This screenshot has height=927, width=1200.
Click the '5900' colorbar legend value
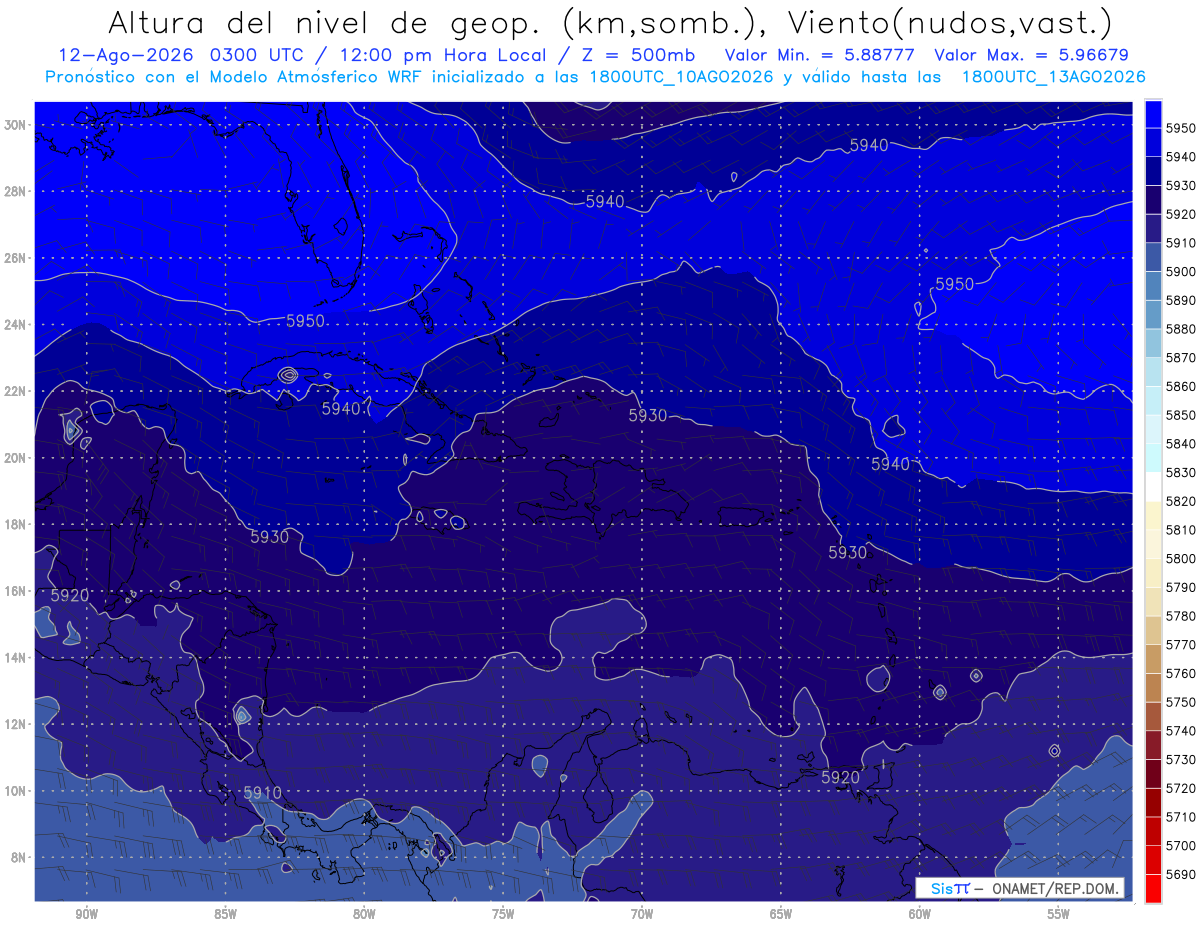pos(1181,271)
